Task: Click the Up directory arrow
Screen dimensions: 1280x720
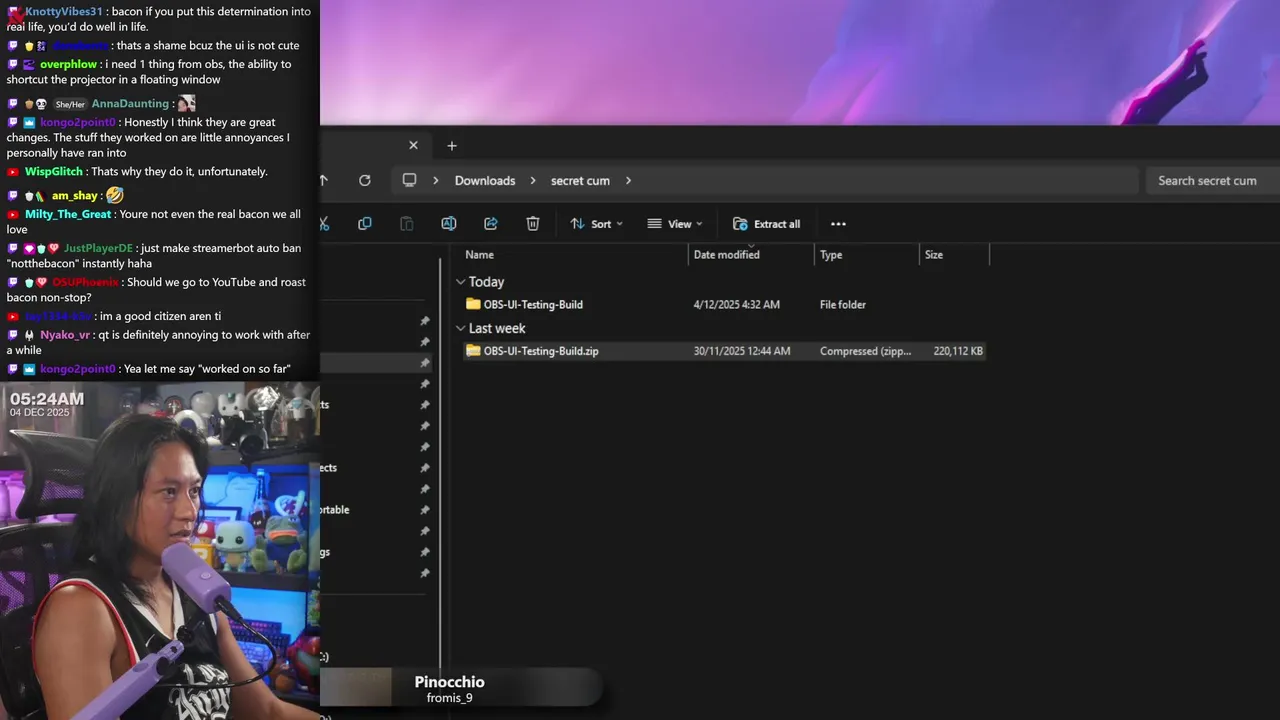Action: point(323,180)
